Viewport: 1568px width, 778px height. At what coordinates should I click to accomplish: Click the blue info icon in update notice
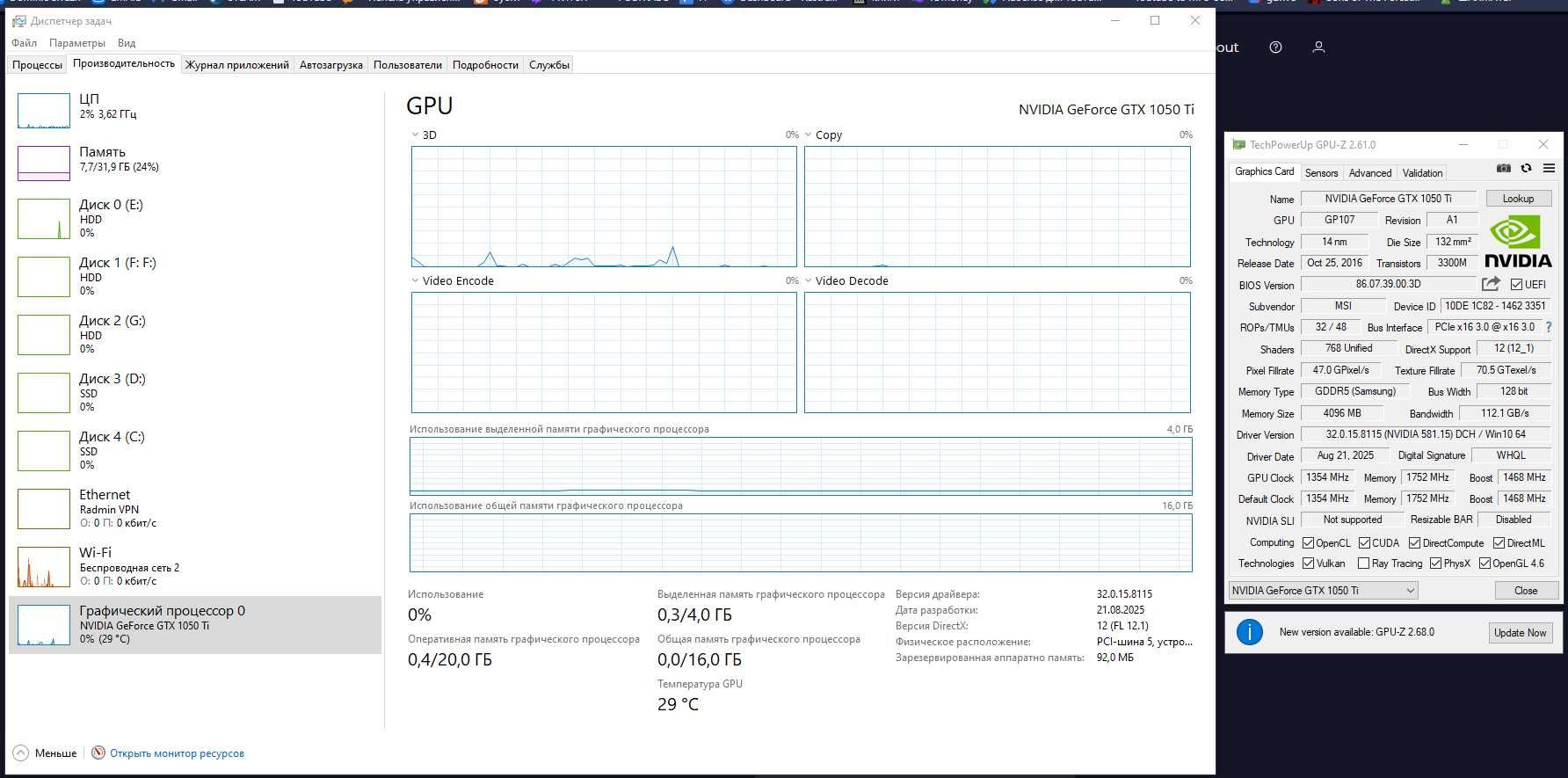pyautogui.click(x=1249, y=632)
